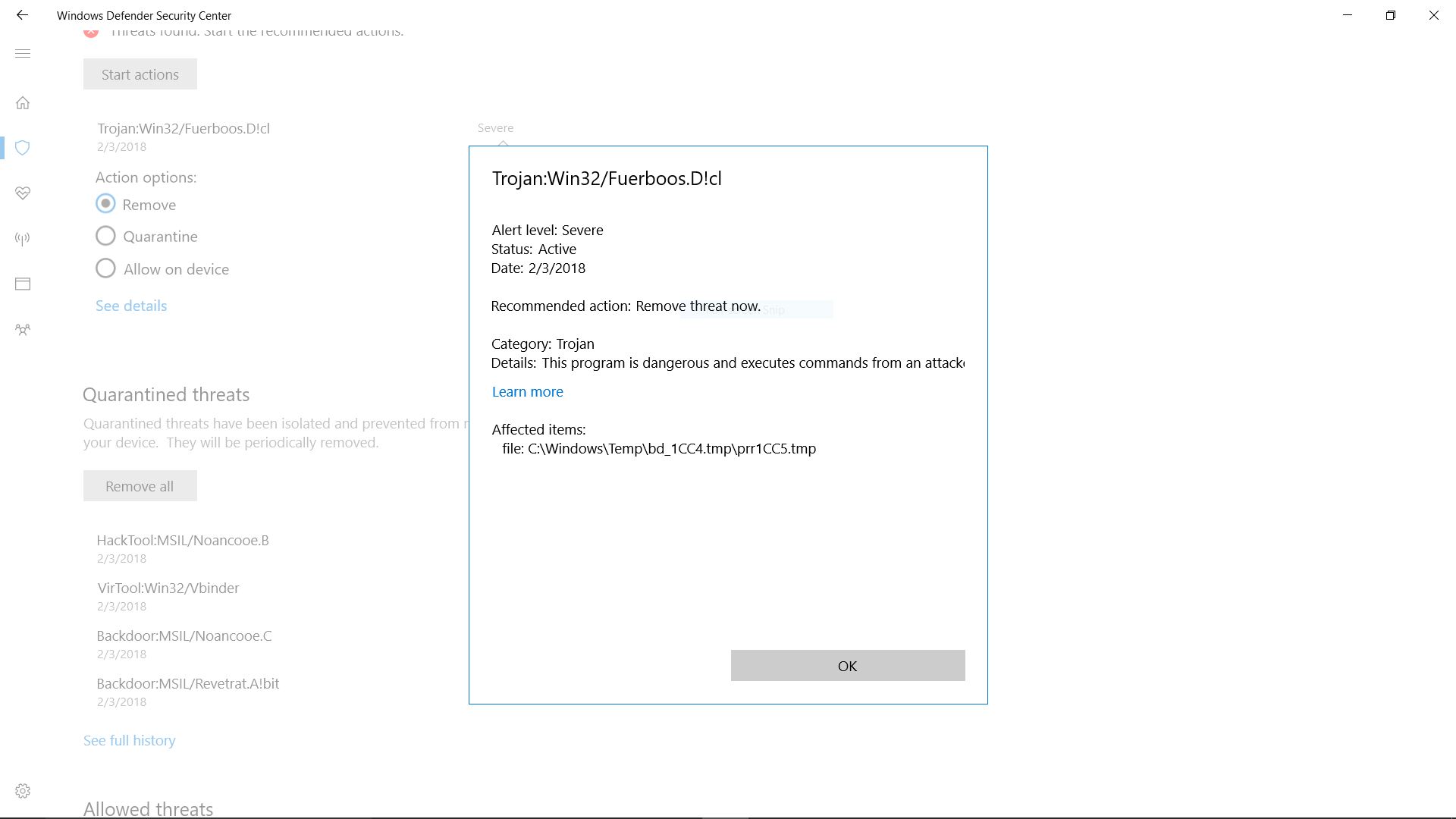Open App & browser control icon
The width and height of the screenshot is (1456, 819).
coord(23,284)
